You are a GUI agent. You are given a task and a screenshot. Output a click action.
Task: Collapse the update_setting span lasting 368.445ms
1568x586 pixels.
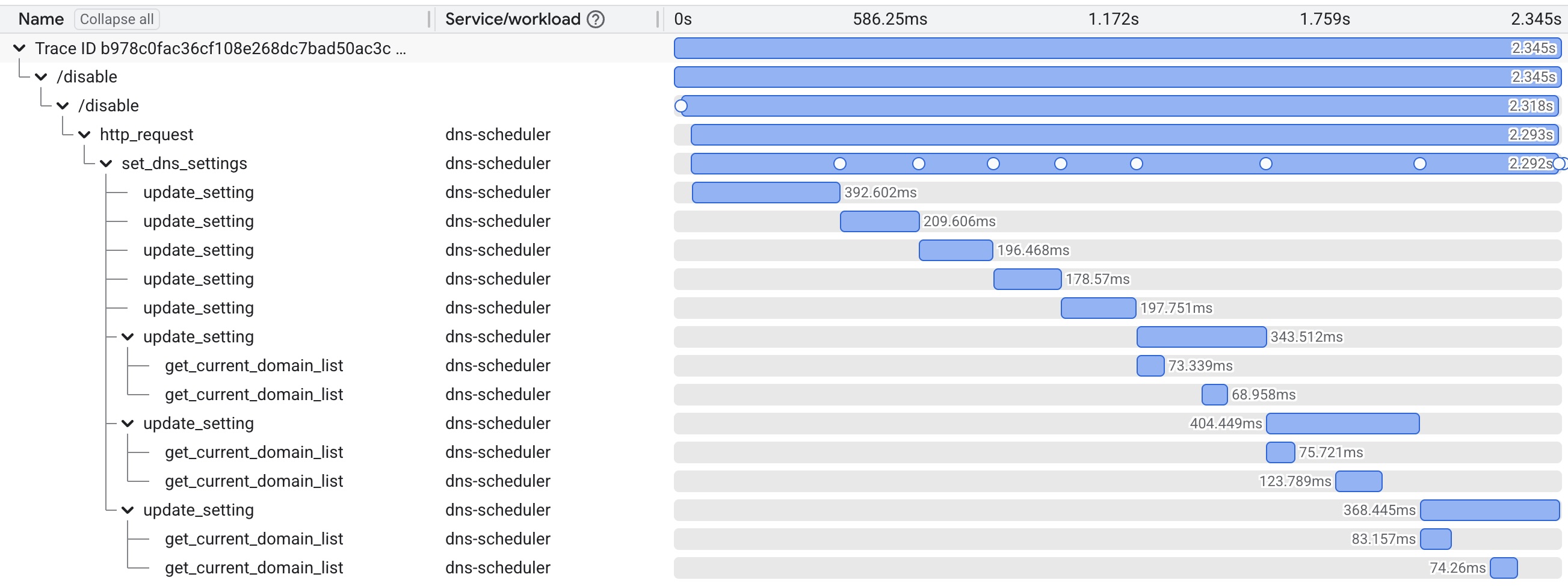point(128,510)
